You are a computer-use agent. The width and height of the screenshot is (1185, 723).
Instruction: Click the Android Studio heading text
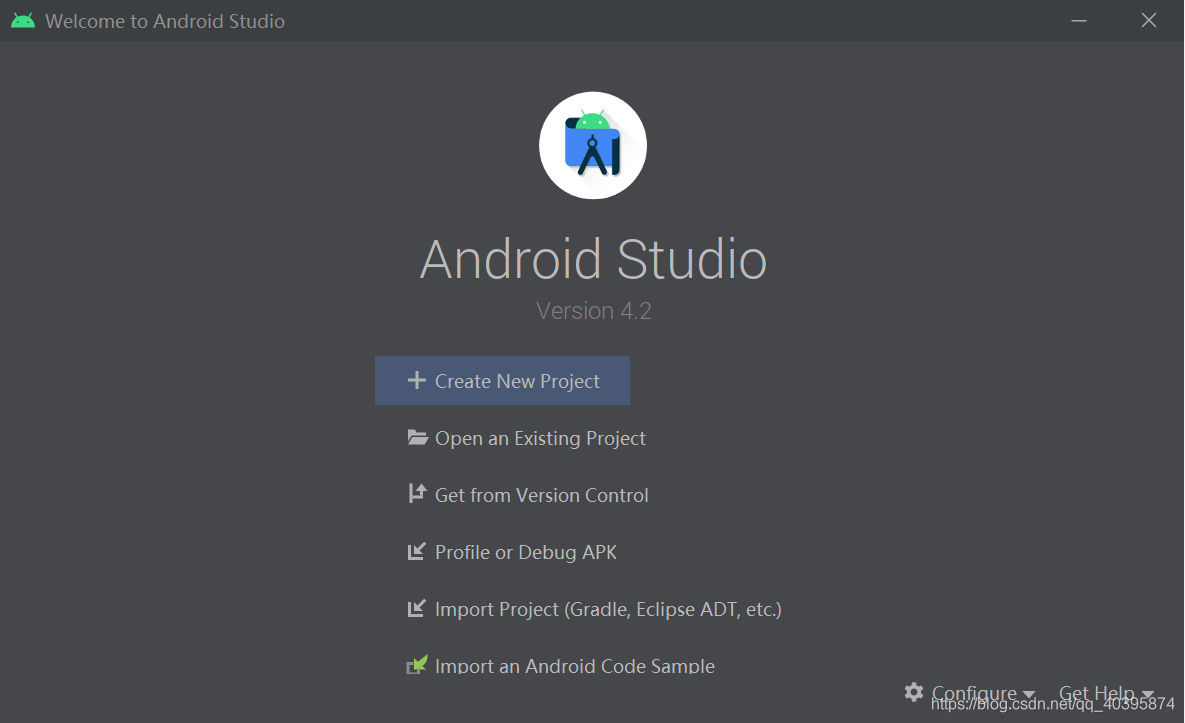pyautogui.click(x=593, y=259)
